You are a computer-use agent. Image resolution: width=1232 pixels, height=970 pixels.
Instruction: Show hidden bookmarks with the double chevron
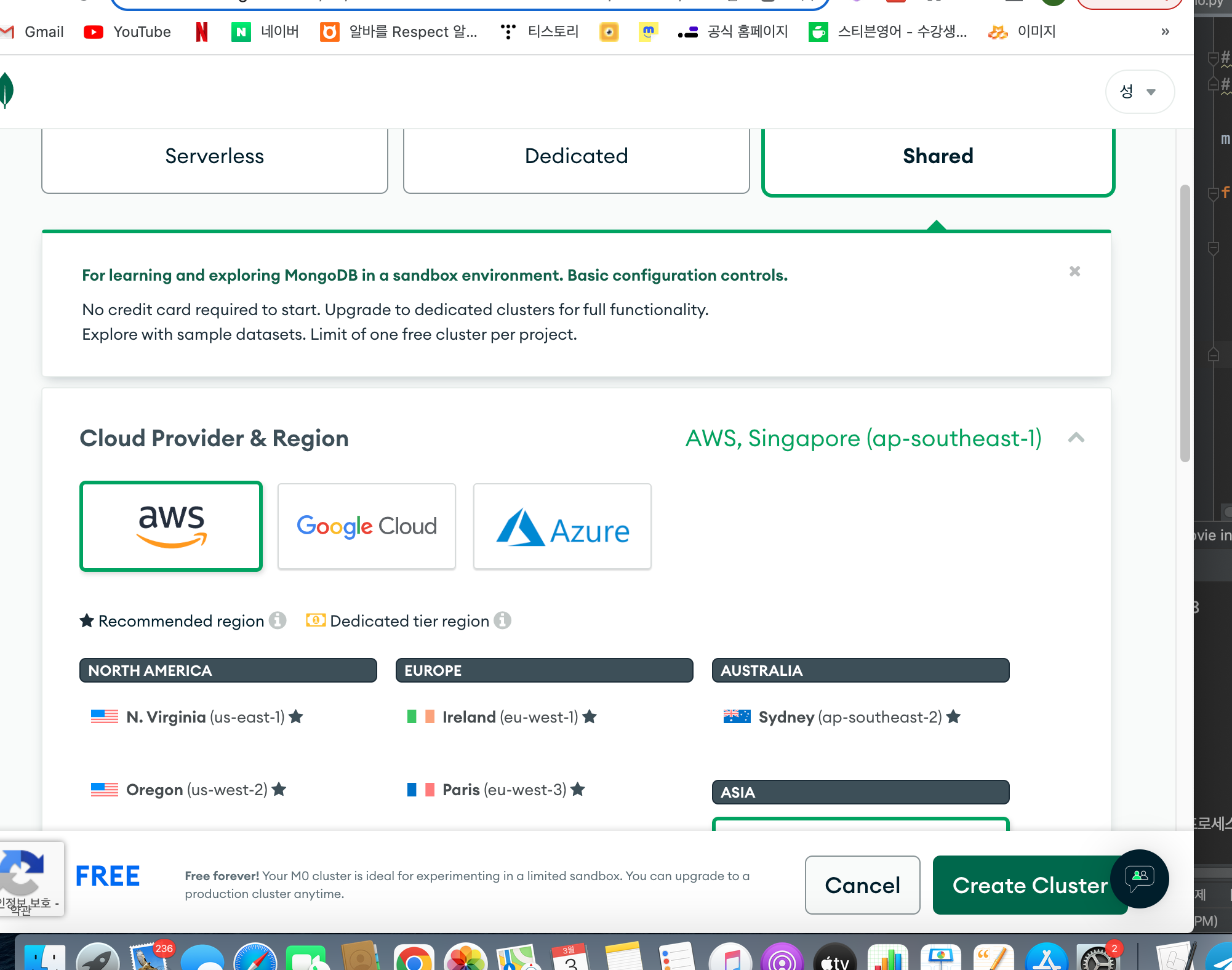click(1165, 31)
